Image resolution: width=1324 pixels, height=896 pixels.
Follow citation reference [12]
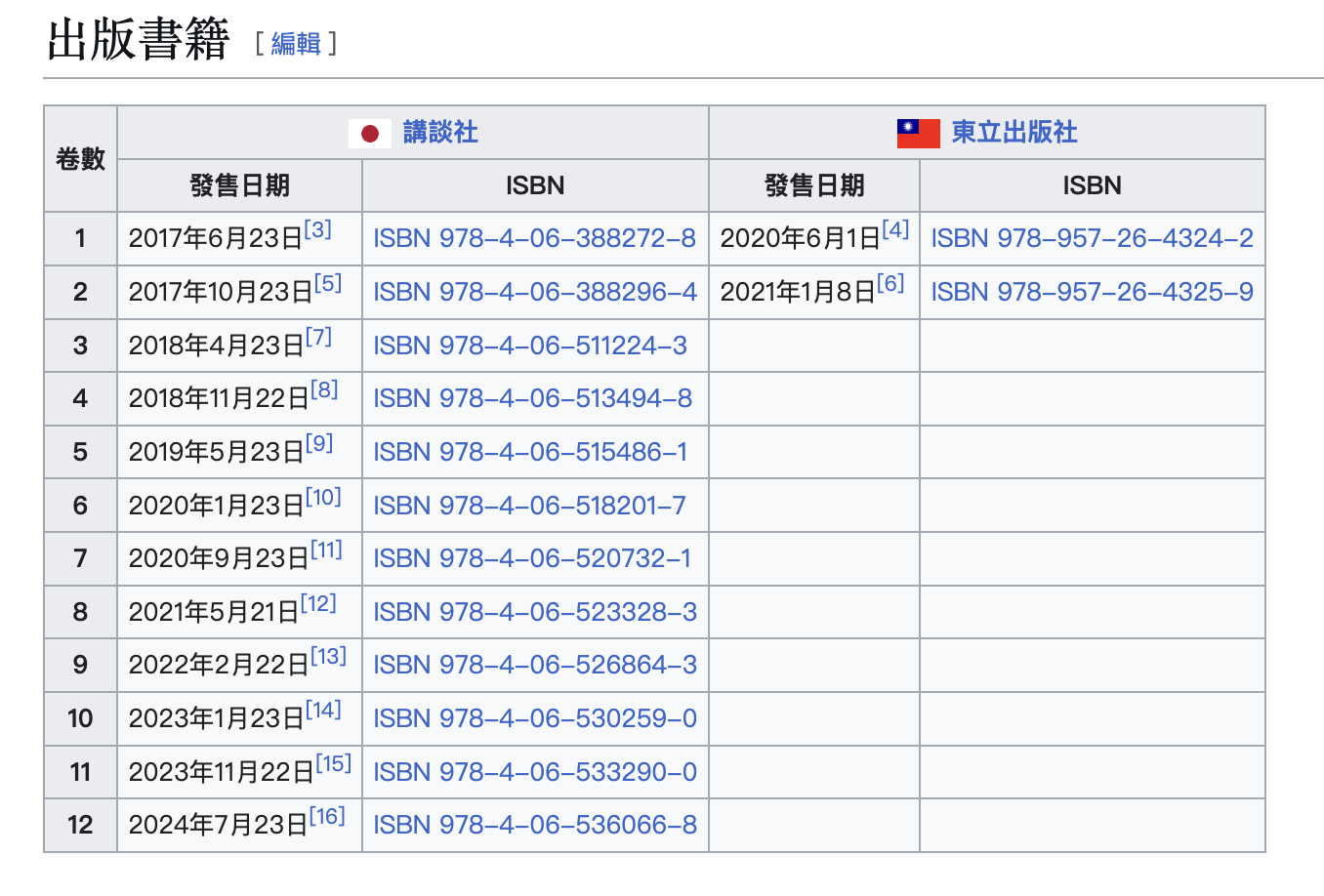point(318,604)
